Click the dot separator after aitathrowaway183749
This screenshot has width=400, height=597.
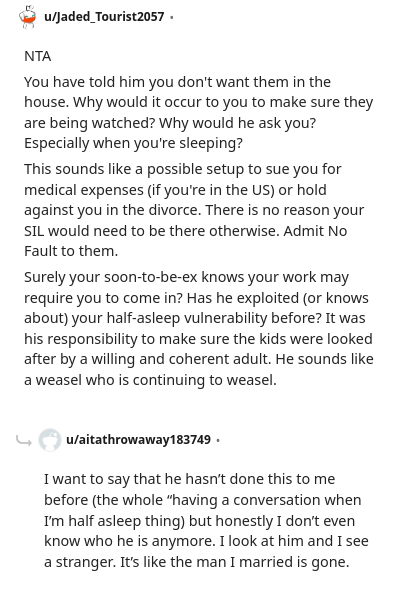tap(218, 441)
